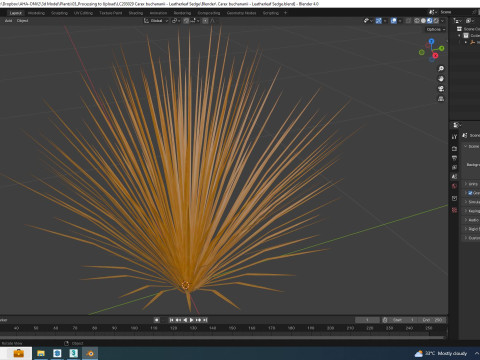Toggle the camera view button
The image size is (480, 360).
pos(441,89)
